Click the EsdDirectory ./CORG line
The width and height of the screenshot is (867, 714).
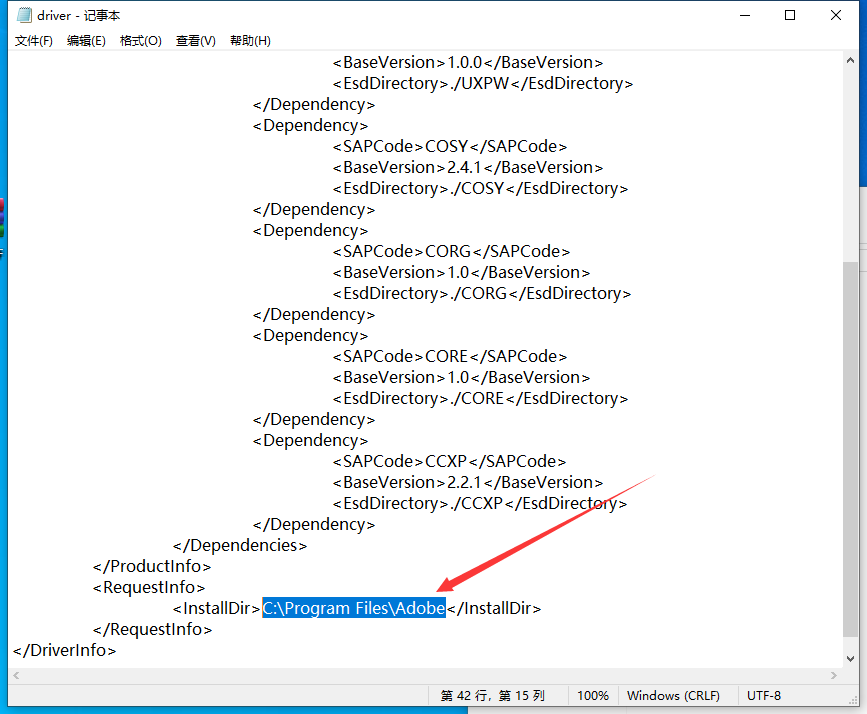[482, 293]
